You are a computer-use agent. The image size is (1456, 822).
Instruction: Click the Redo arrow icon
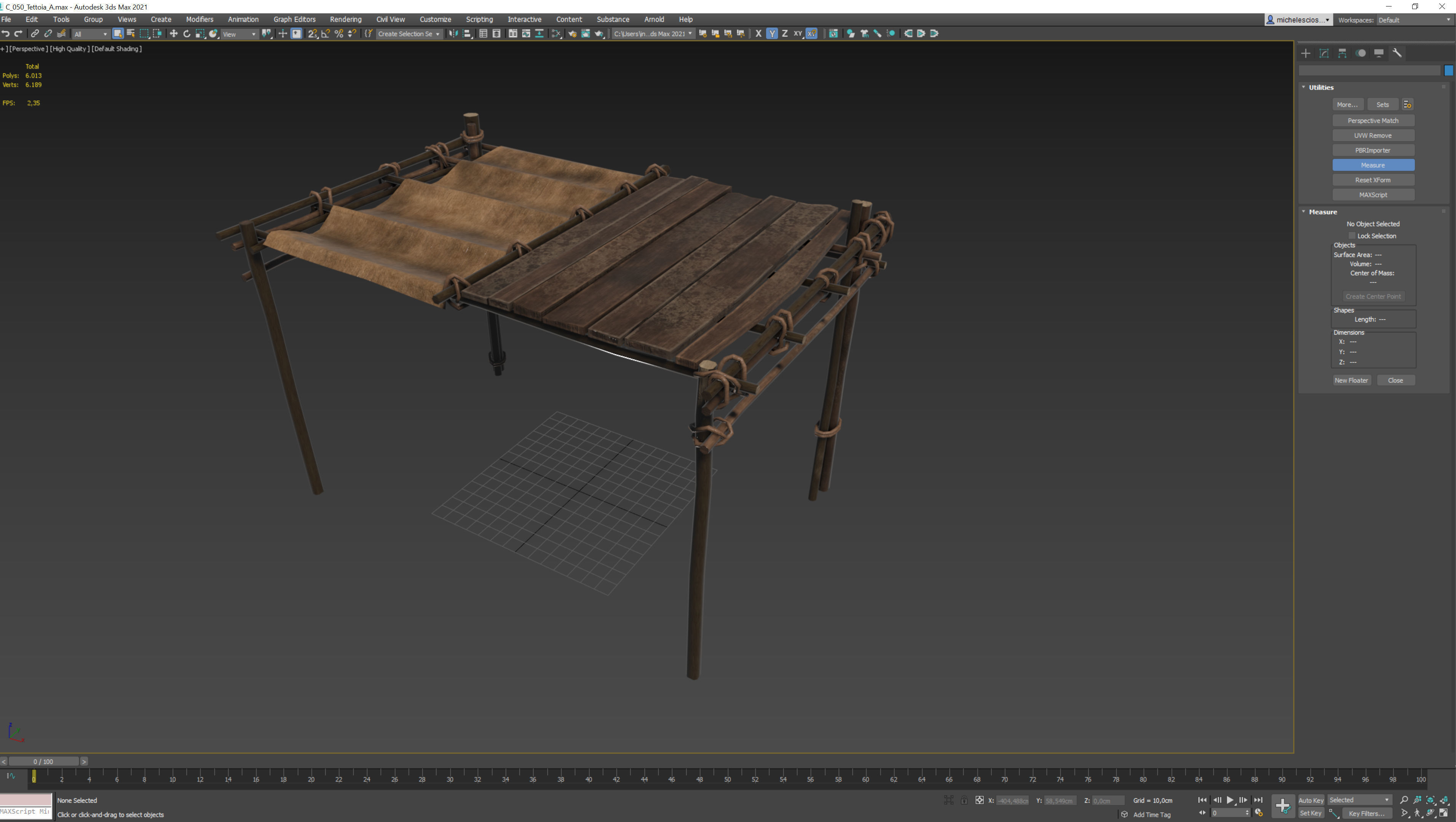pos(19,34)
